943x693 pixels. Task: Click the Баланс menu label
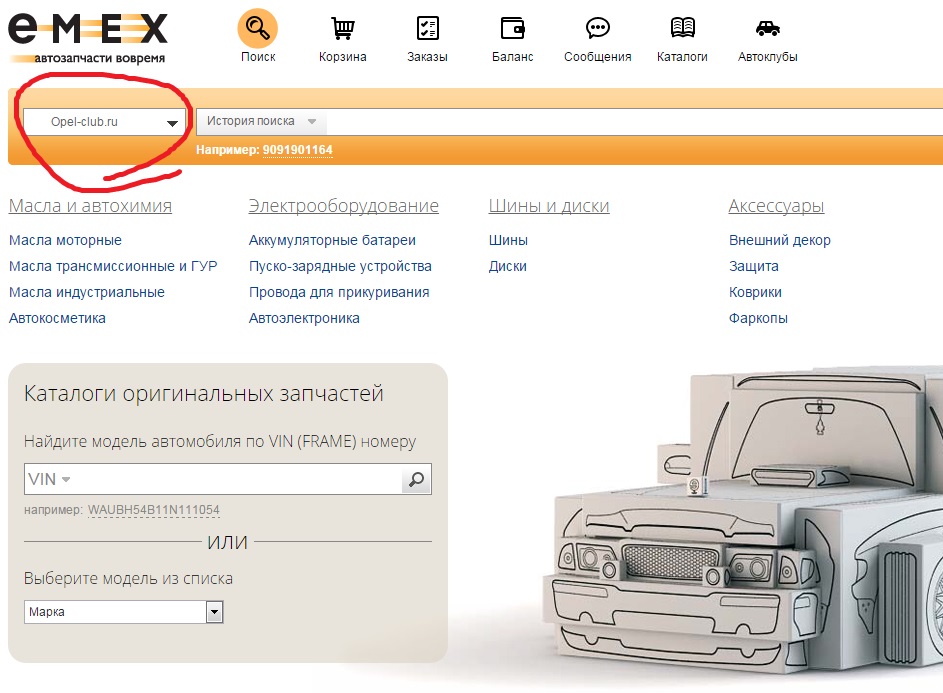(512, 57)
